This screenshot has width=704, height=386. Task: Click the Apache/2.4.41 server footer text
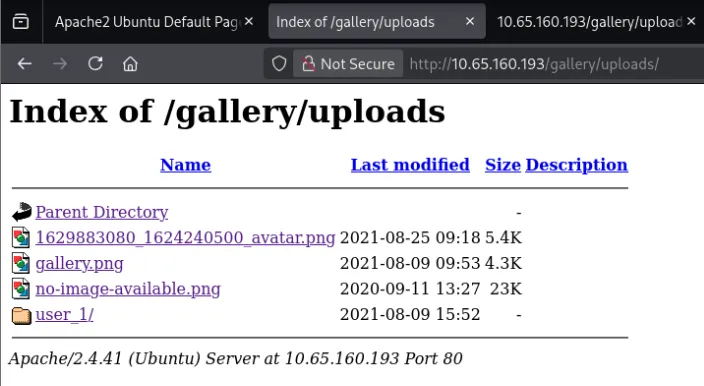point(235,358)
